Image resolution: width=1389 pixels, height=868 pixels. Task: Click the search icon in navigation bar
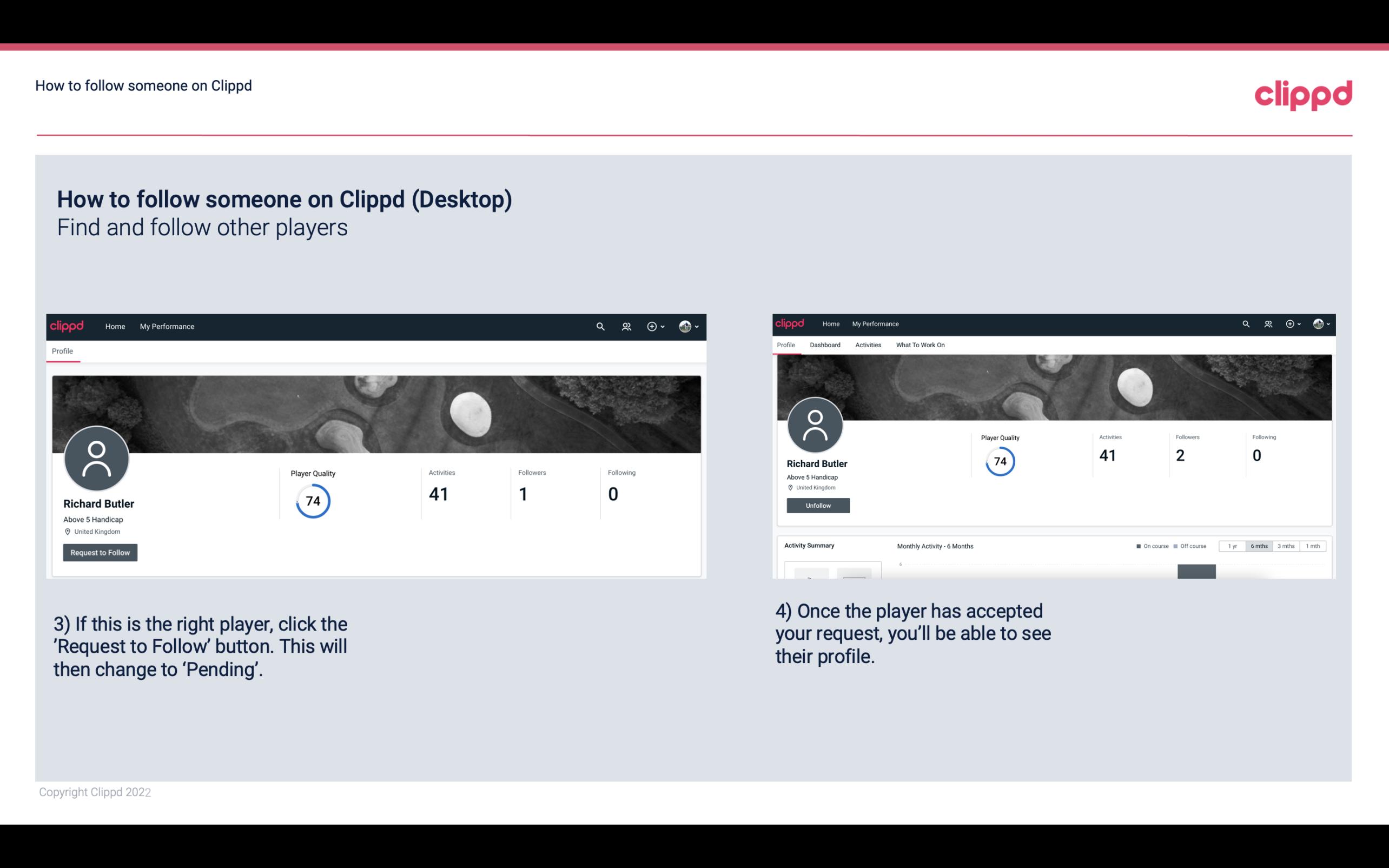click(x=598, y=326)
